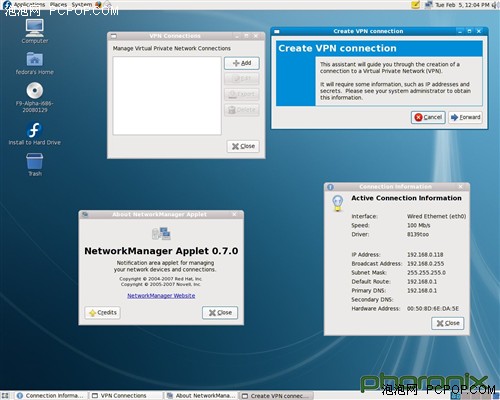Screen dimensions: 500x400
Task: Click Close in Connection Information dialog
Action: [x=448, y=323]
